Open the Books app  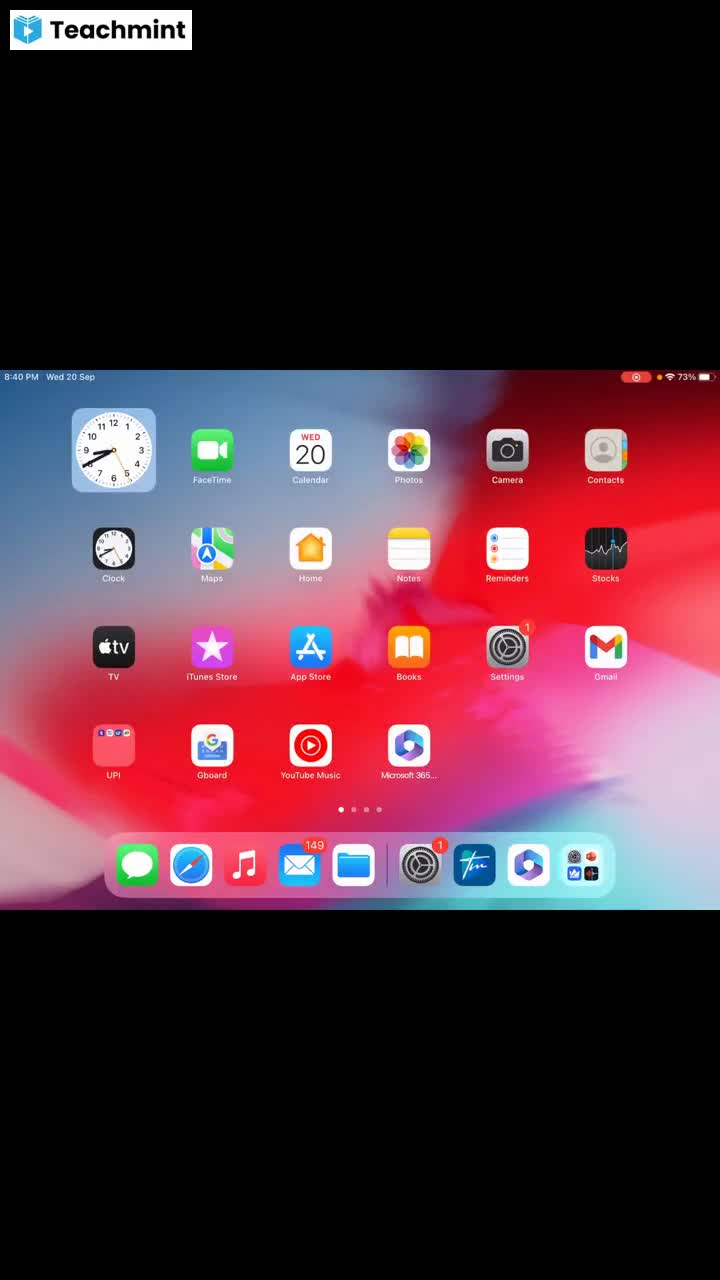pos(409,647)
